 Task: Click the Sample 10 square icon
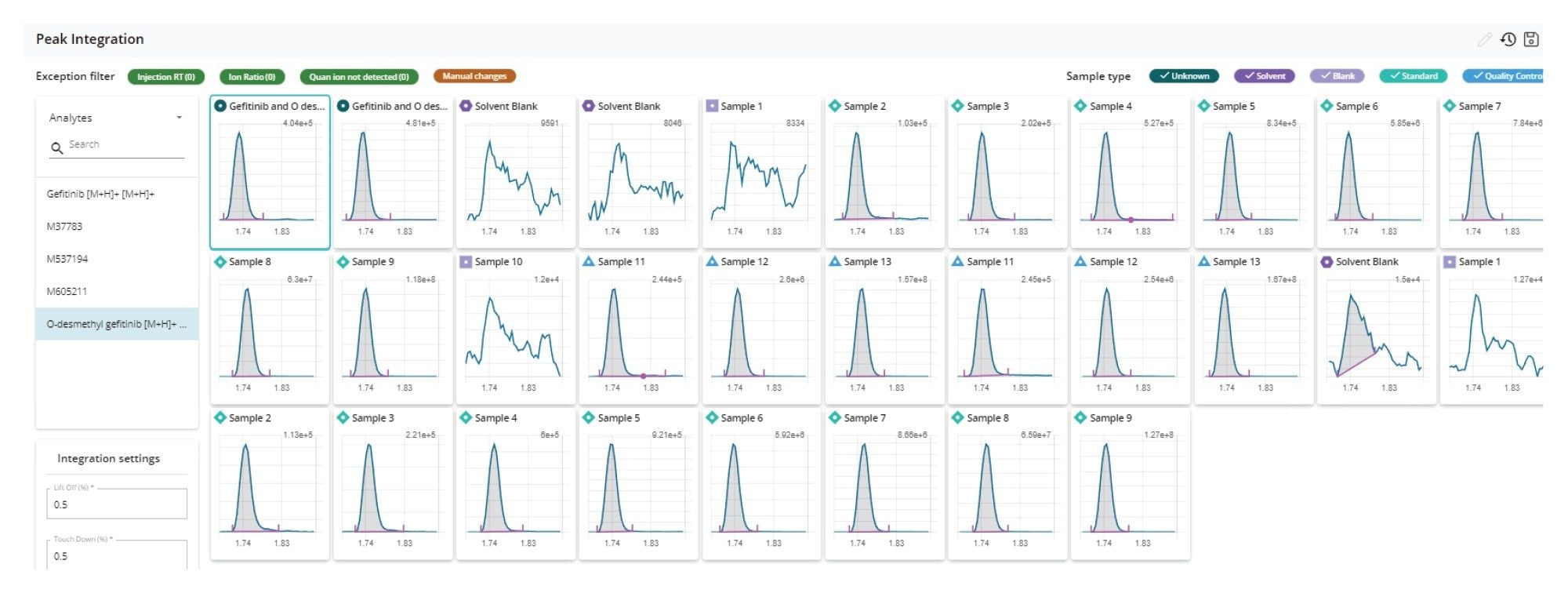(466, 261)
